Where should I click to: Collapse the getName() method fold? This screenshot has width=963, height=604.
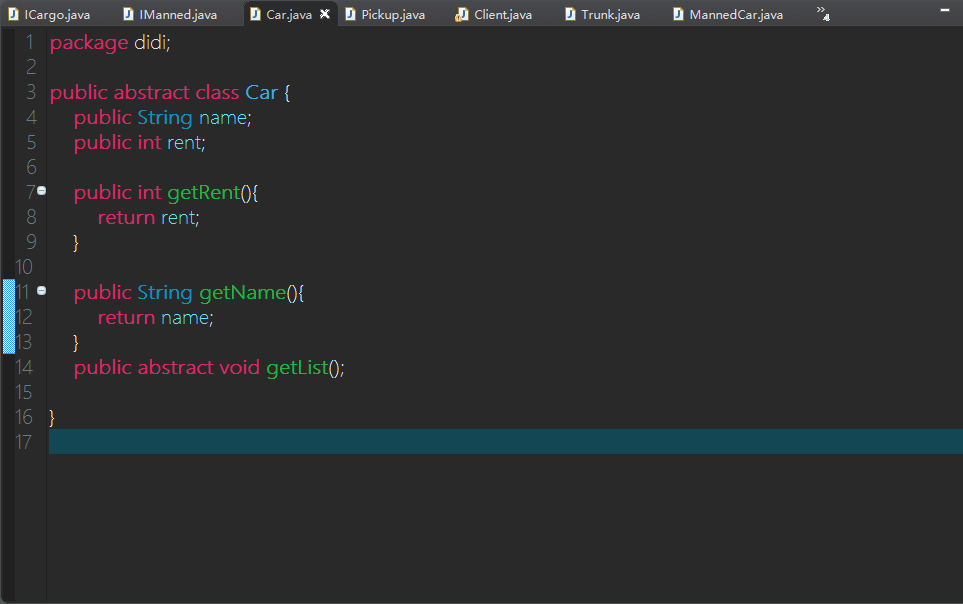click(x=42, y=291)
